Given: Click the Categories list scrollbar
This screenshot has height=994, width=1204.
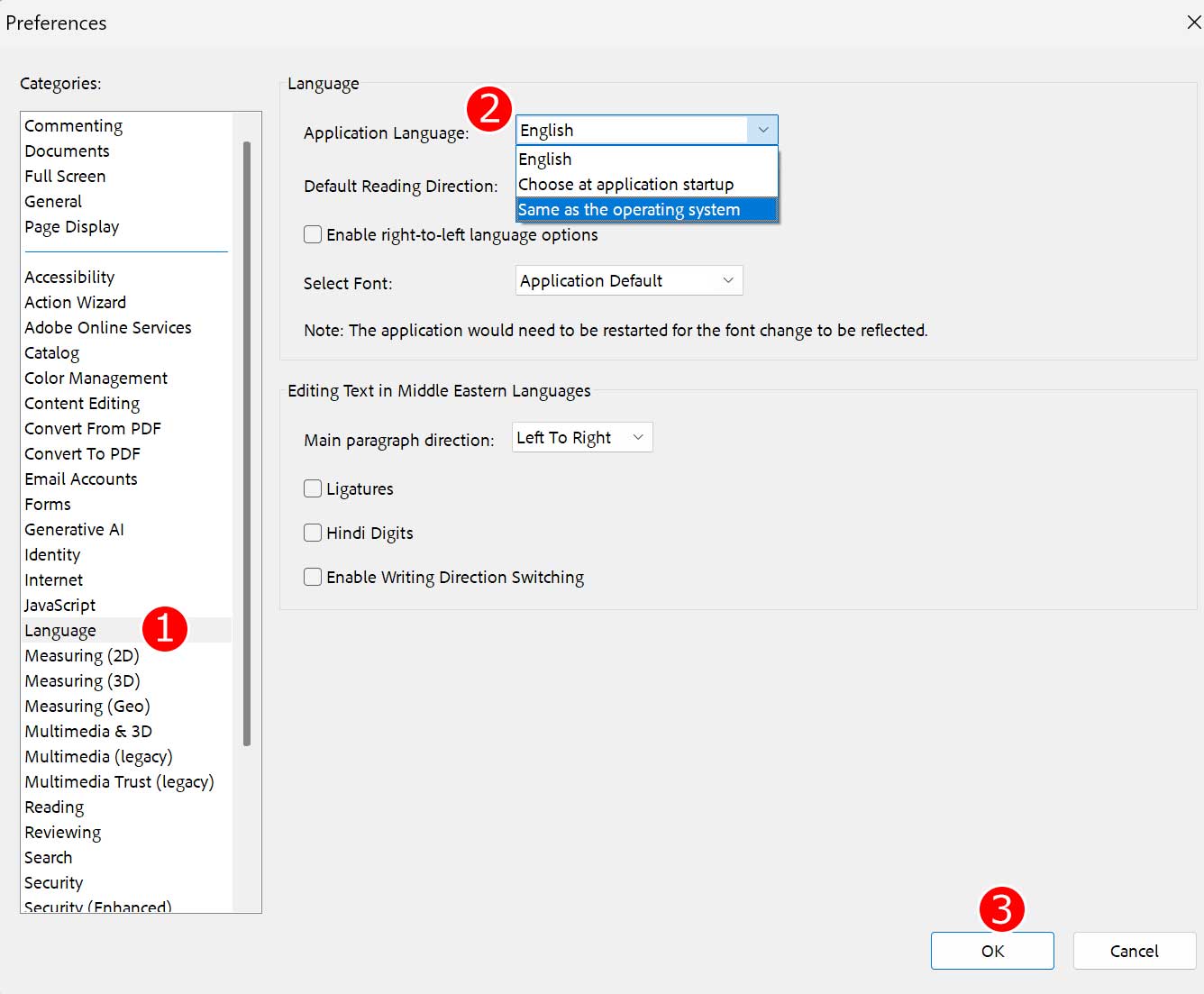Looking at the screenshot, I should click(247, 443).
